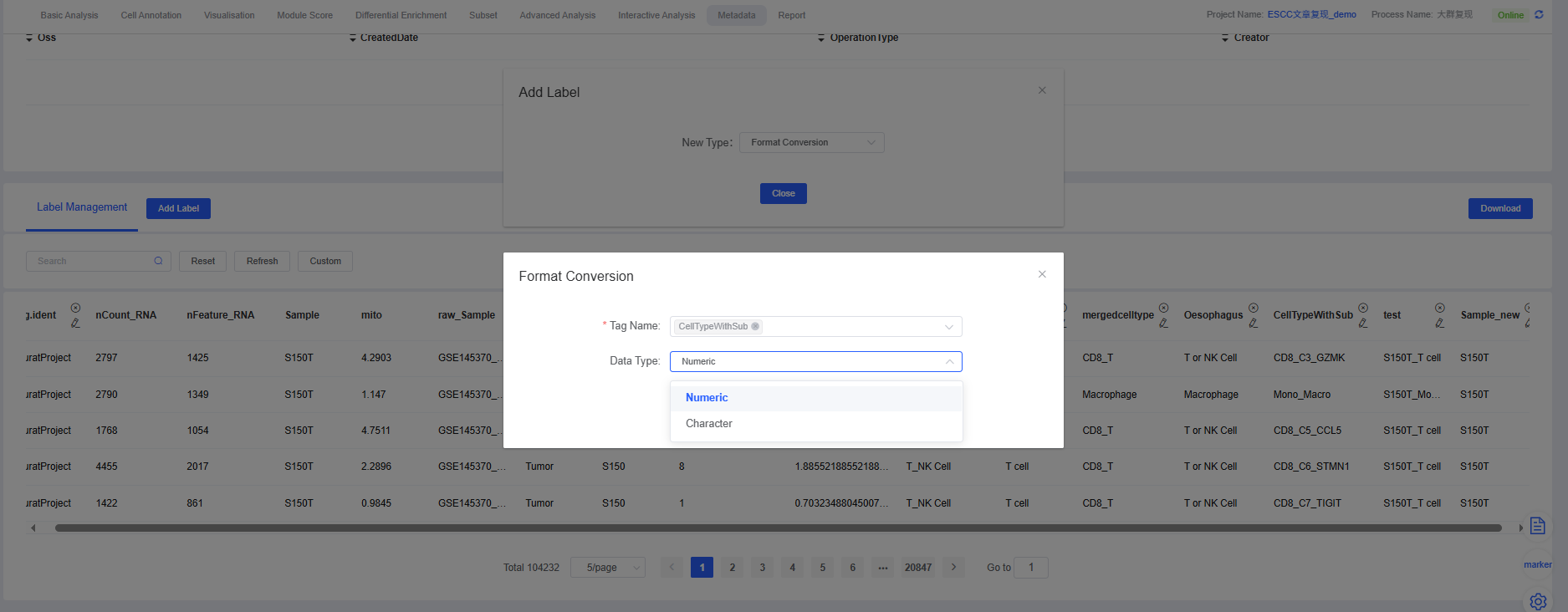Open the Differential Enrichment tab
The image size is (1568, 612).
(x=401, y=15)
